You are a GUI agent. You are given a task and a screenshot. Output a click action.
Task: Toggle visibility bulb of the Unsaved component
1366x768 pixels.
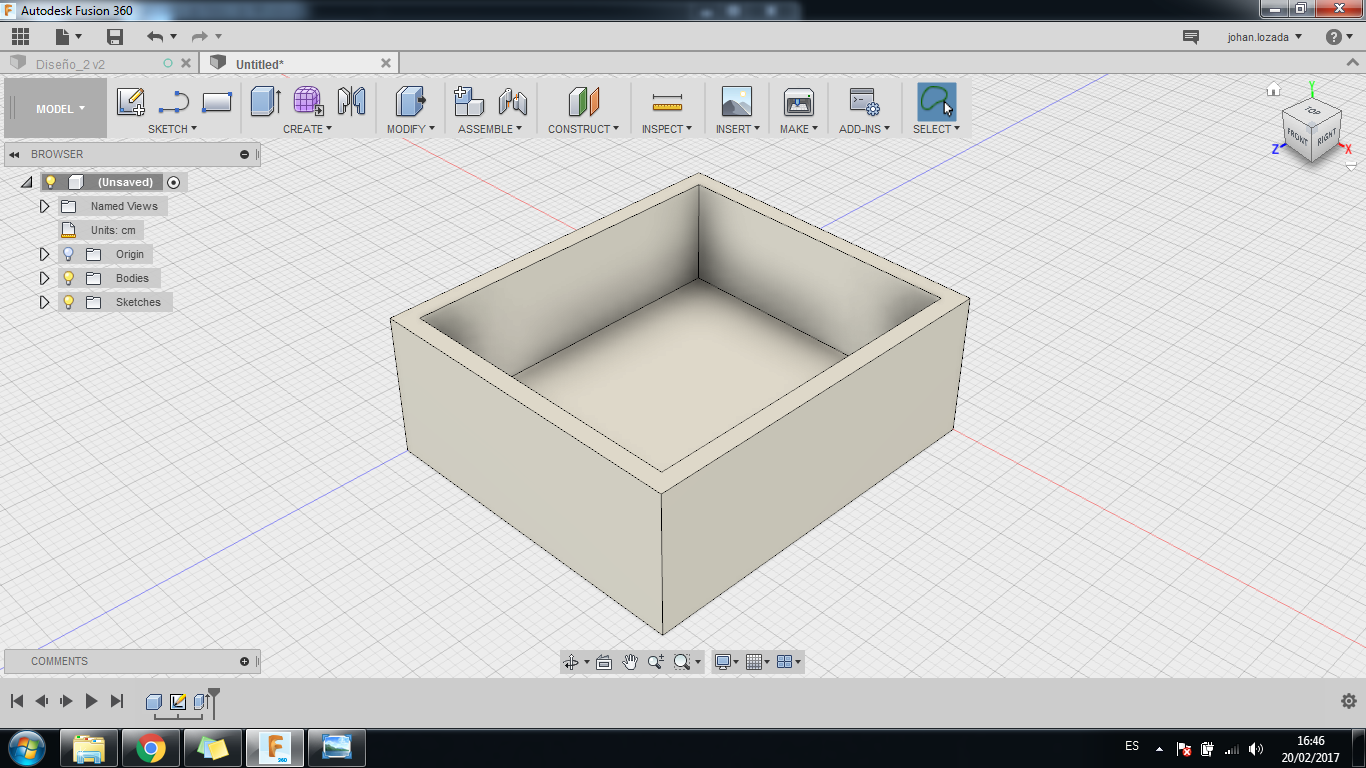[x=51, y=182]
